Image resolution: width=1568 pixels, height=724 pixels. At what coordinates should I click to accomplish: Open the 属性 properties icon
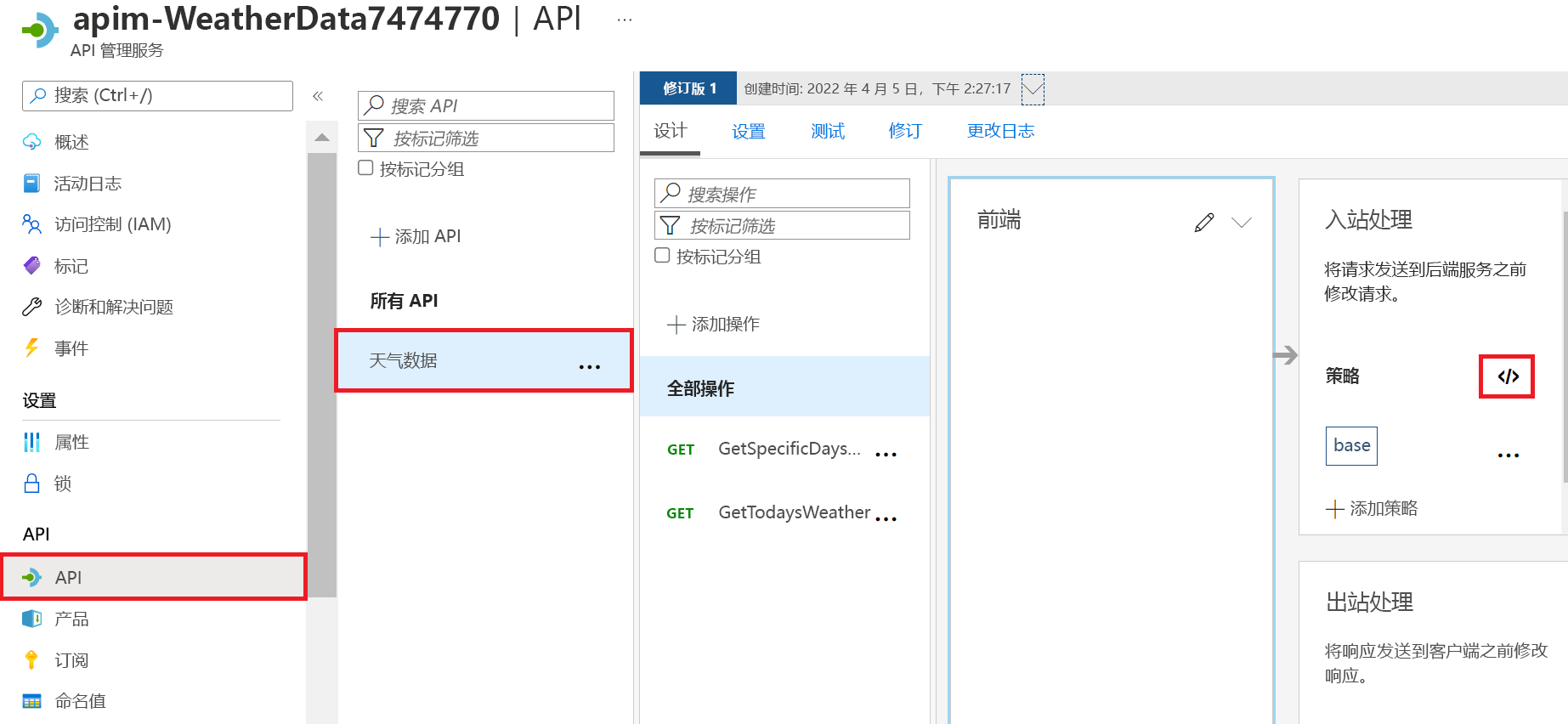coord(31,442)
